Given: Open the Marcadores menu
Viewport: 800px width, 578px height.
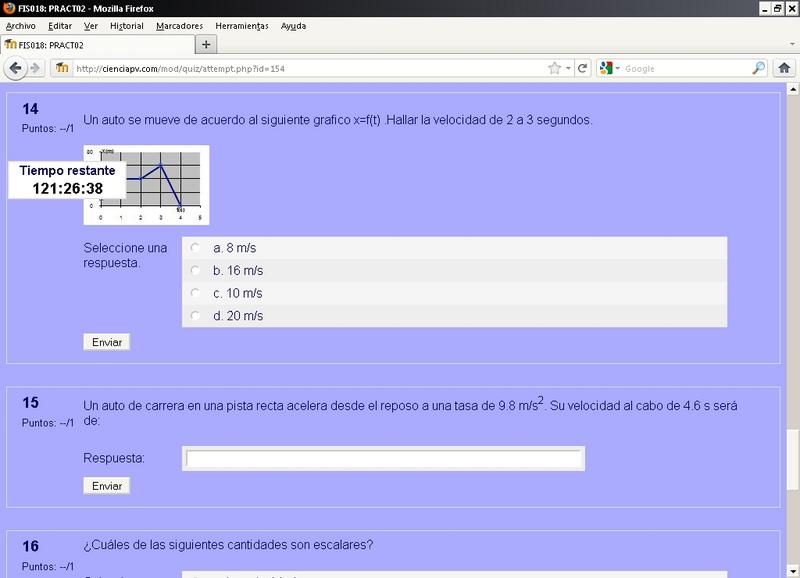Looking at the screenshot, I should pos(180,26).
